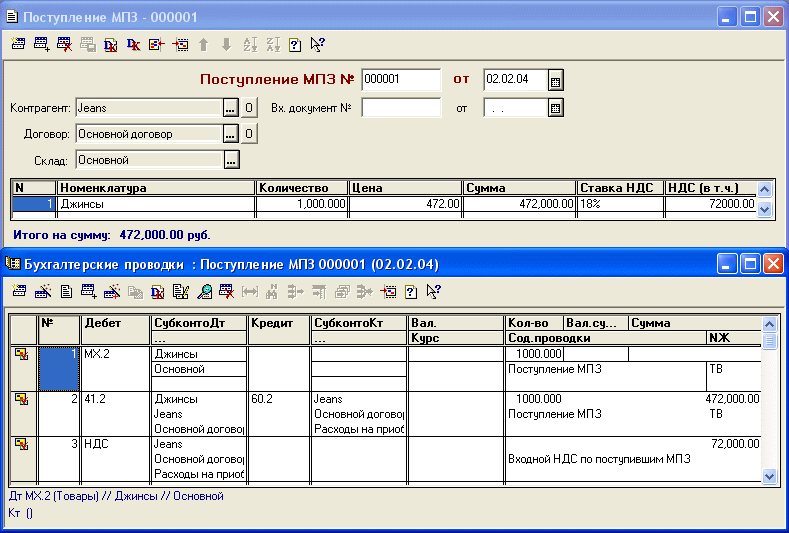Click the search magnifier icon in postings toolbar
789x533 pixels.
pos(204,291)
